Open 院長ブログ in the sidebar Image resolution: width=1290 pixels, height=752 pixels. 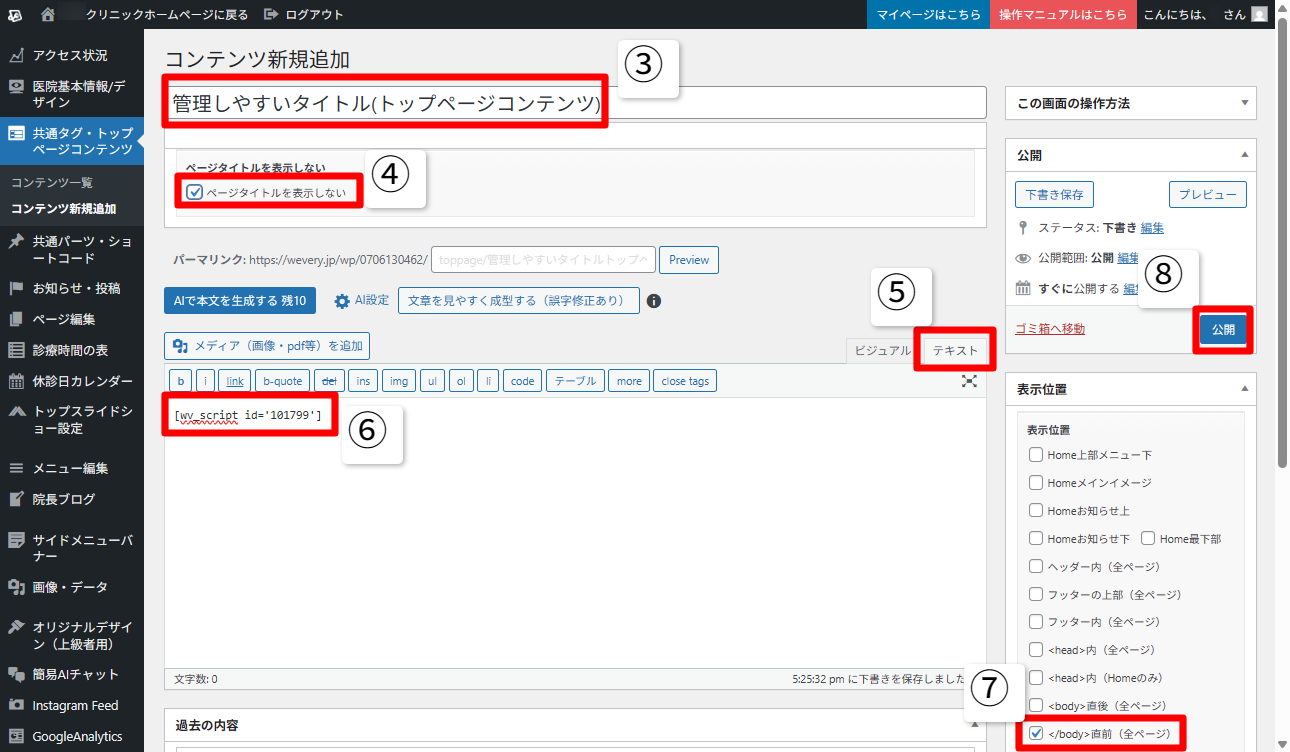coord(64,499)
